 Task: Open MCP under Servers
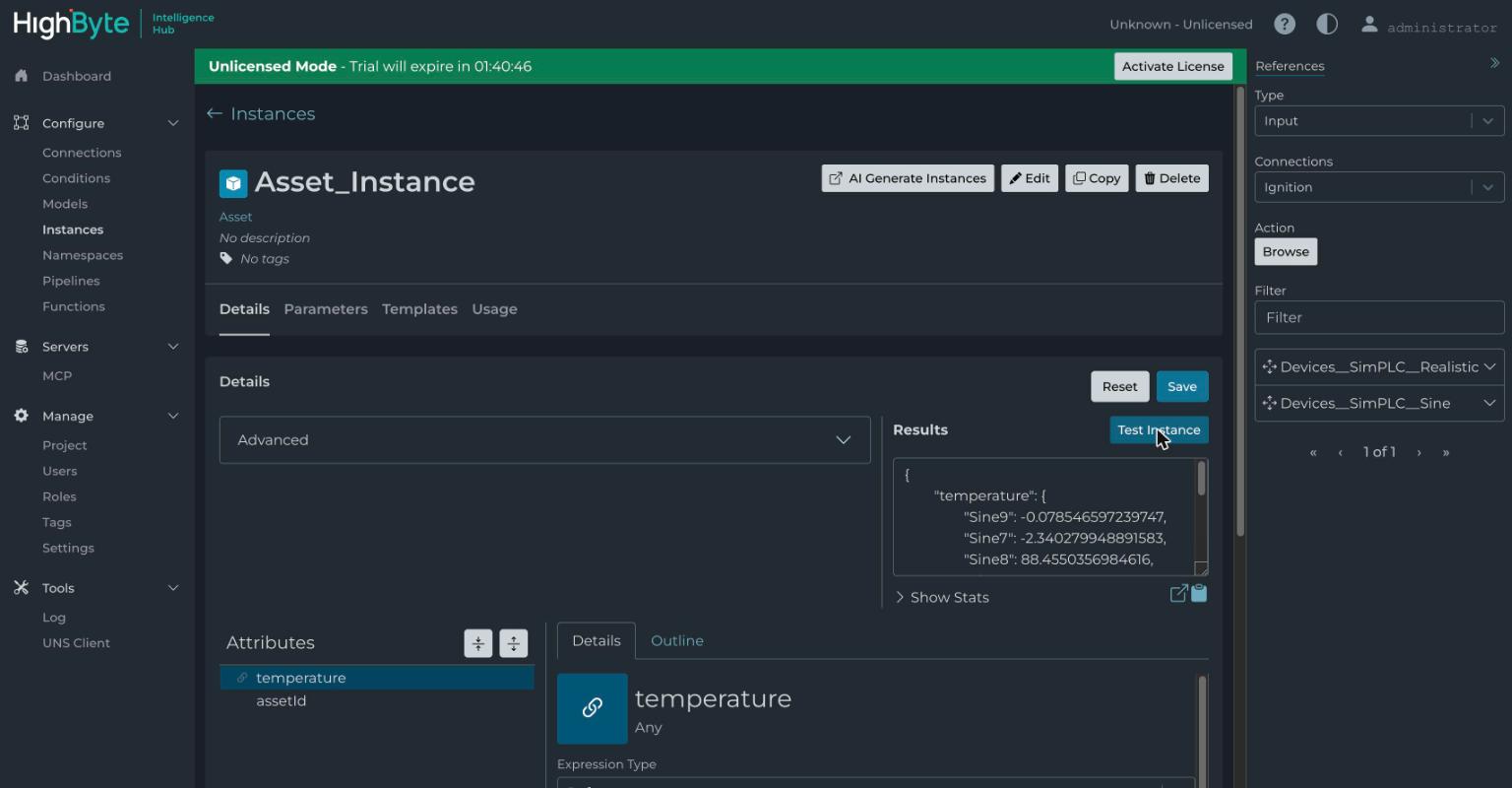pos(57,375)
